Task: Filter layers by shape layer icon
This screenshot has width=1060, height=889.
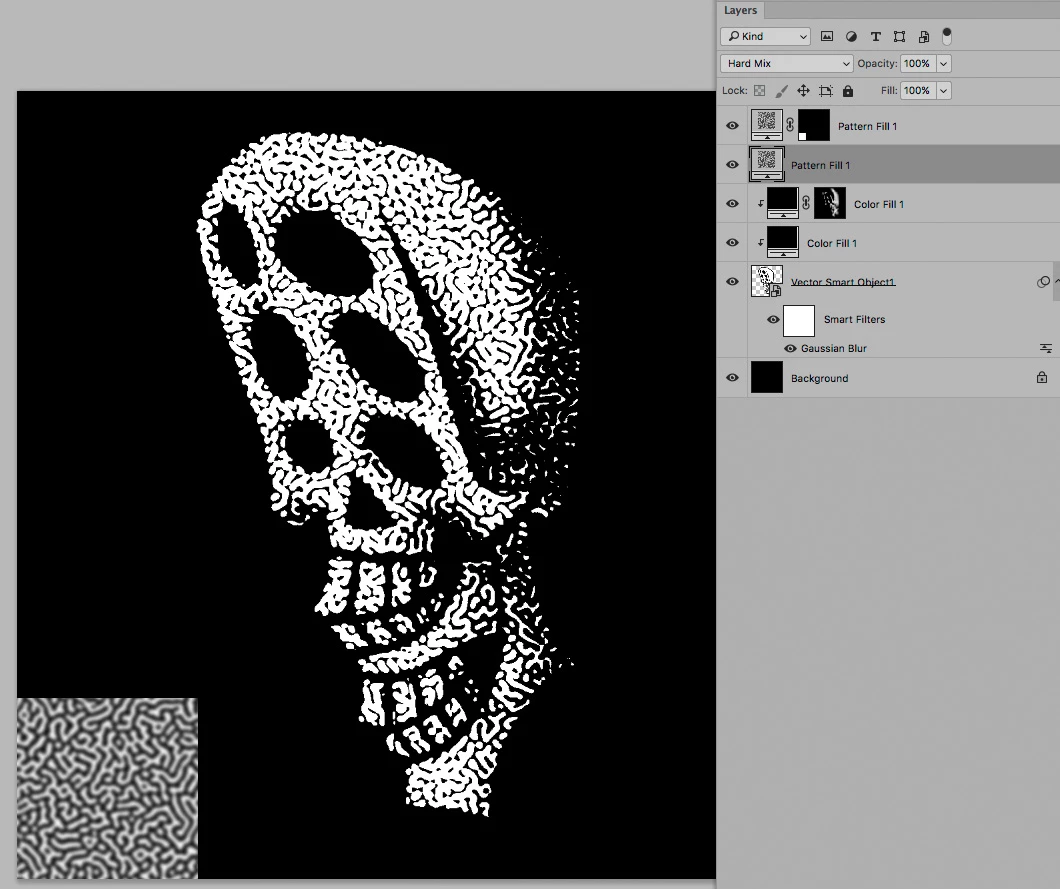Action: click(899, 37)
